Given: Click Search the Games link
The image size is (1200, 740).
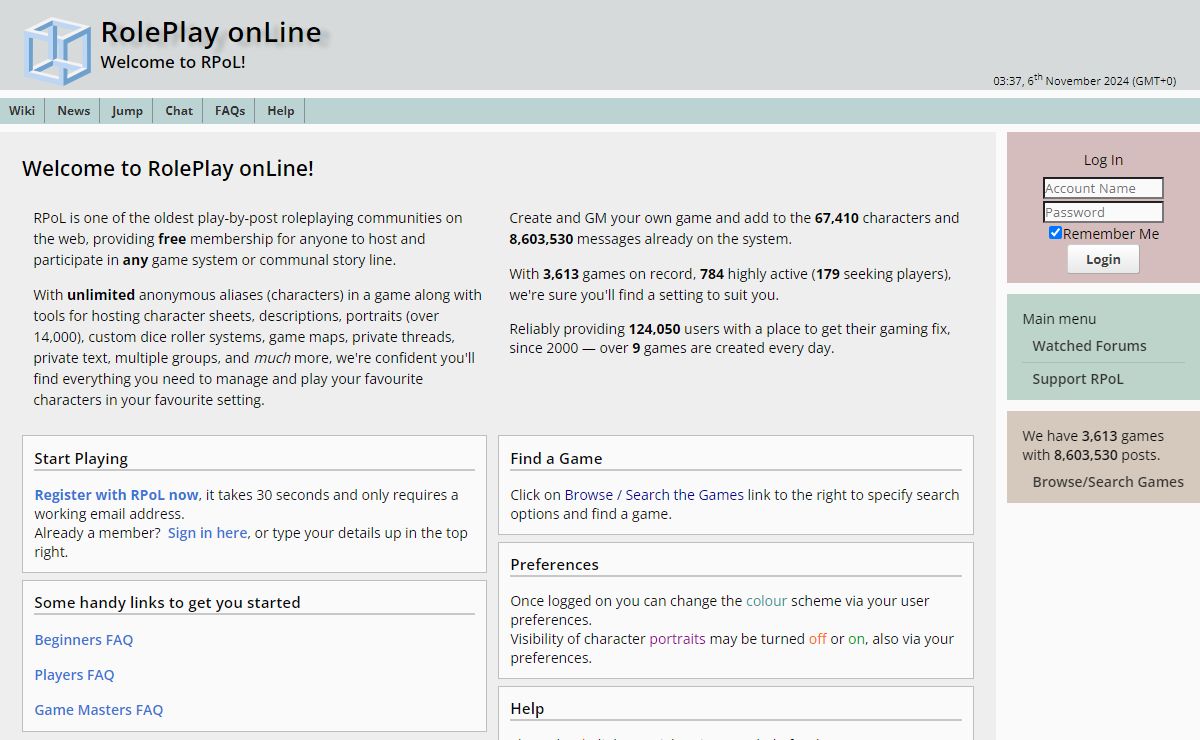Looking at the screenshot, I should [684, 495].
